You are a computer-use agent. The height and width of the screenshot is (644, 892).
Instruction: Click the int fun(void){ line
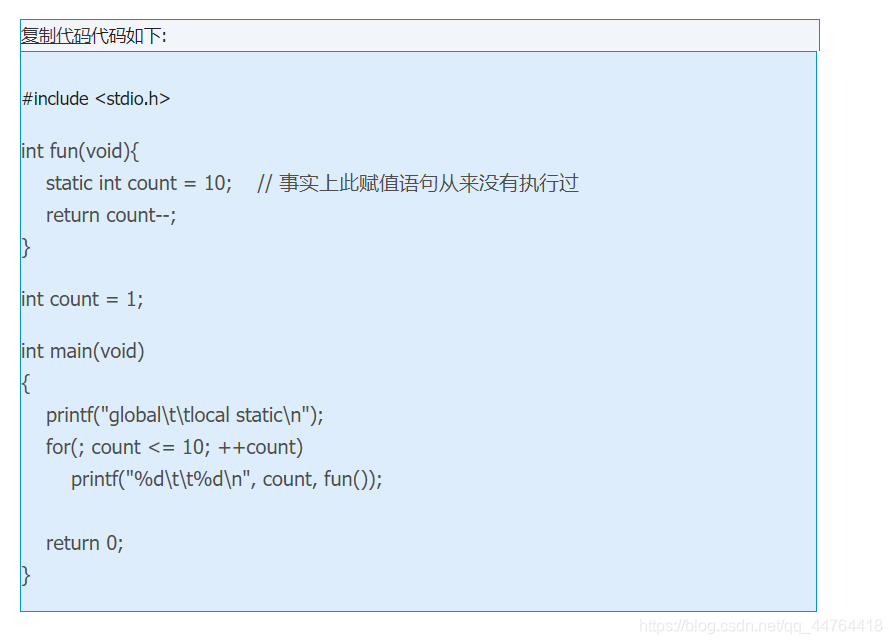pyautogui.click(x=80, y=151)
